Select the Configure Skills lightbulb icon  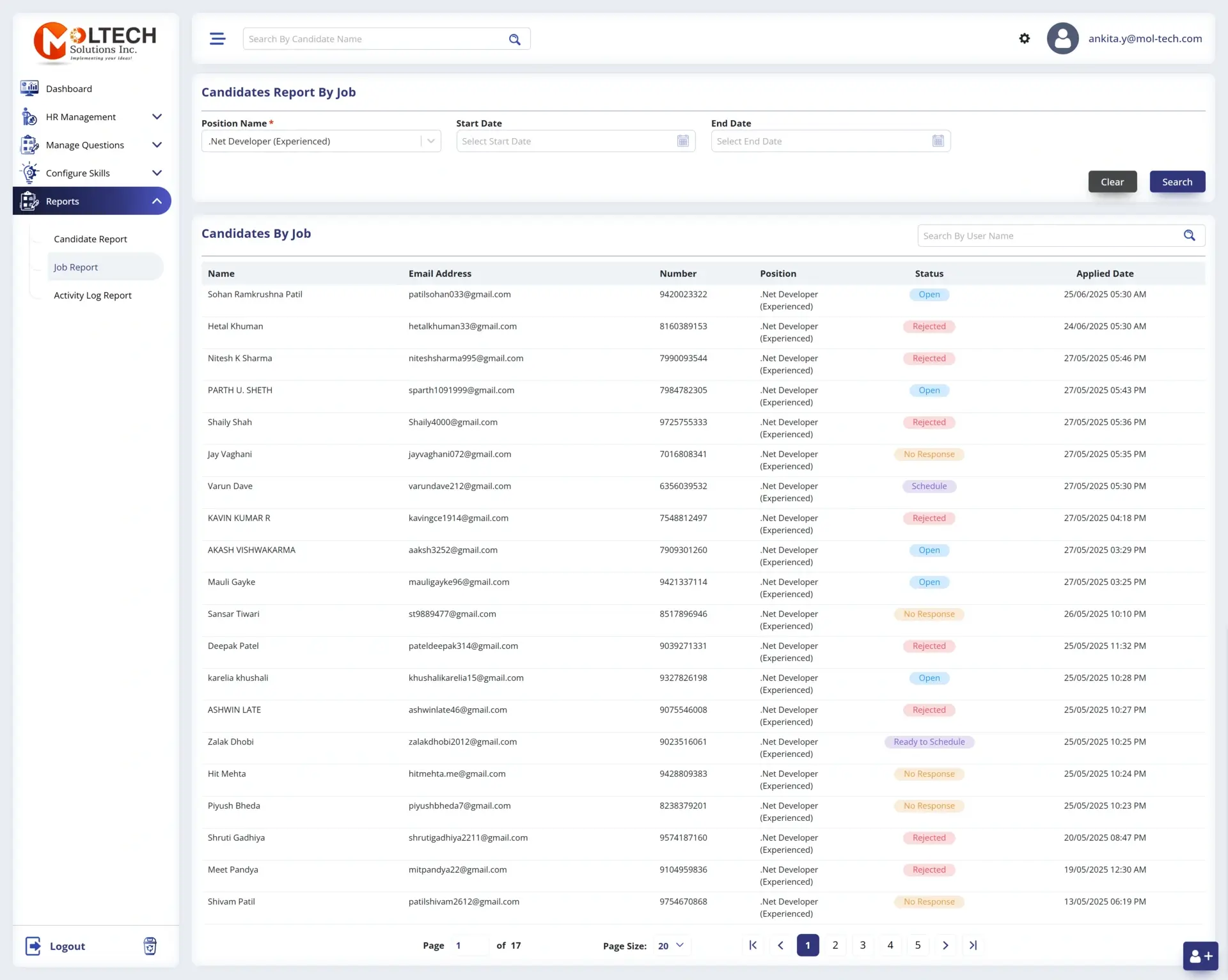point(29,173)
